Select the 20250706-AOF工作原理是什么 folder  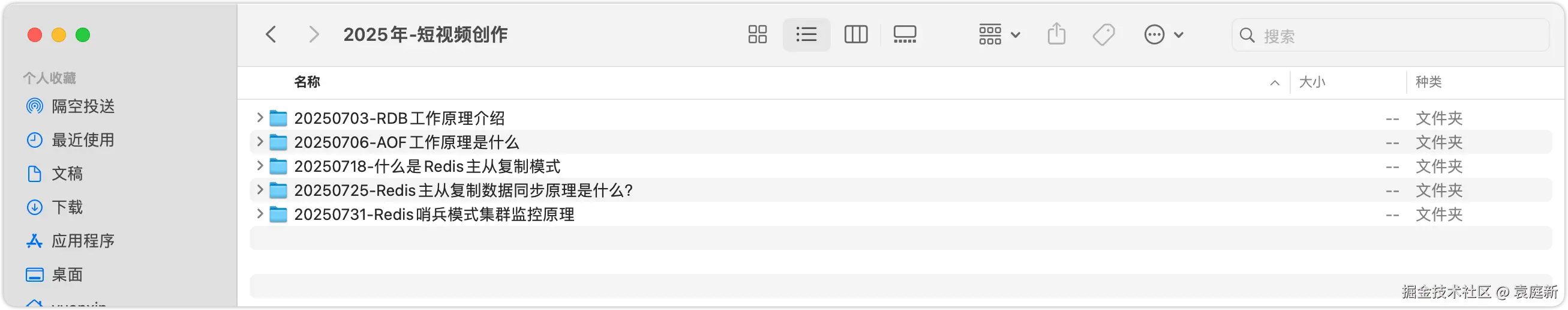pos(406,142)
